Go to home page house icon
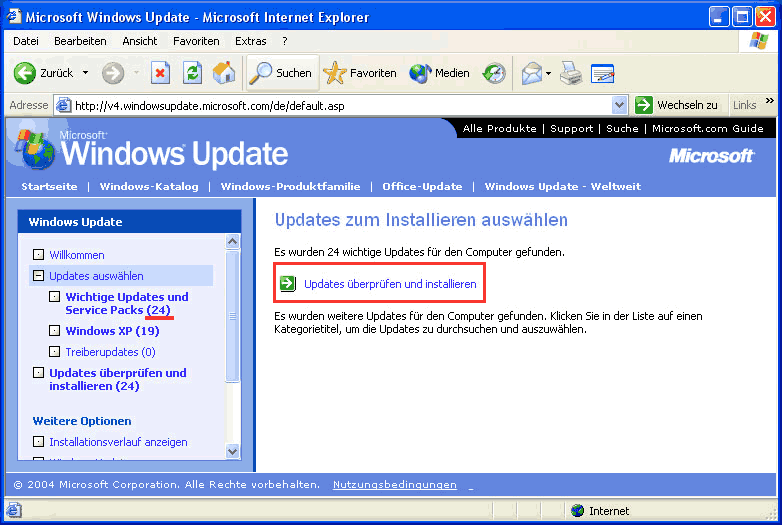This screenshot has height=525, width=782. click(224, 73)
